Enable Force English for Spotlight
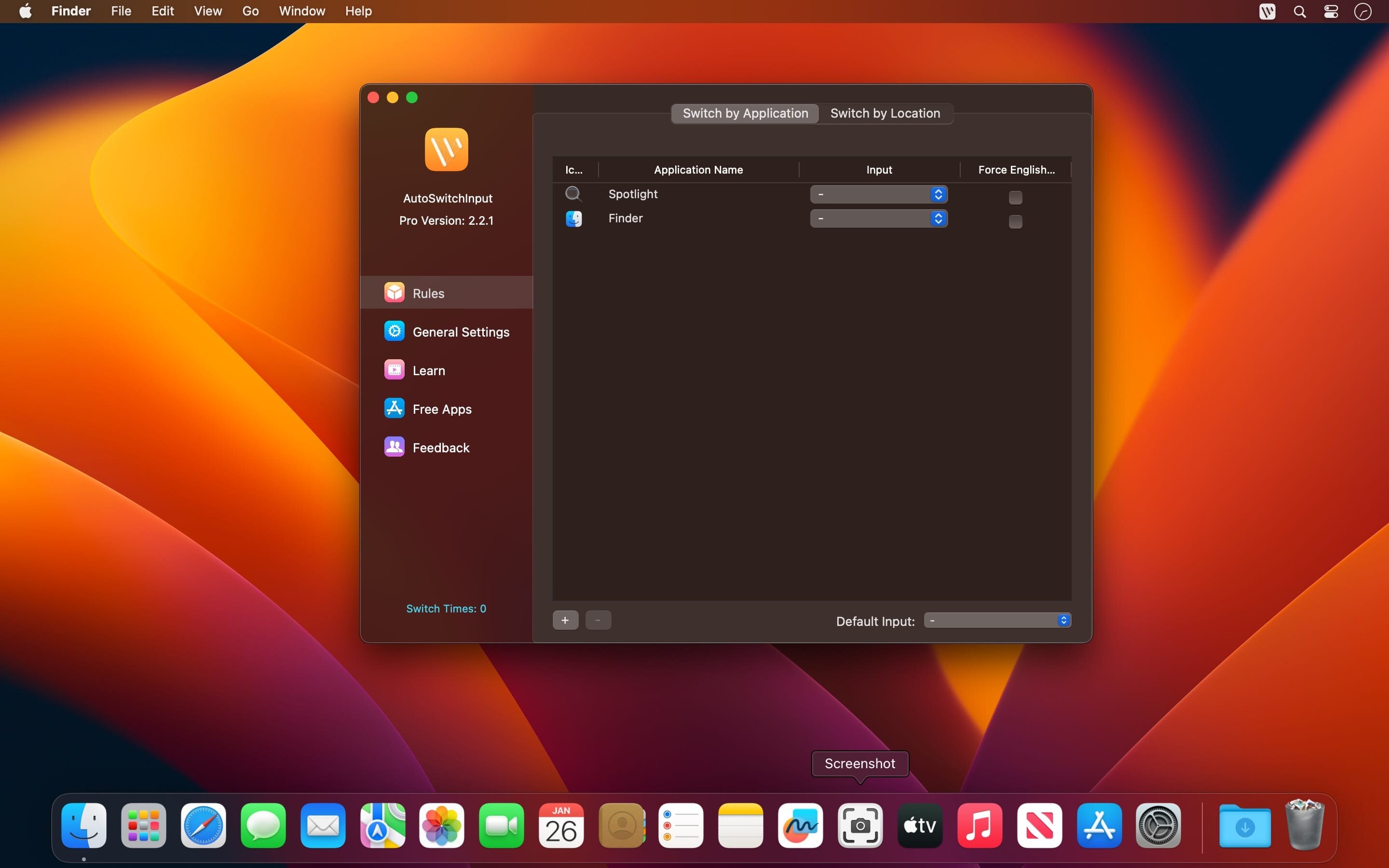 (x=1015, y=198)
